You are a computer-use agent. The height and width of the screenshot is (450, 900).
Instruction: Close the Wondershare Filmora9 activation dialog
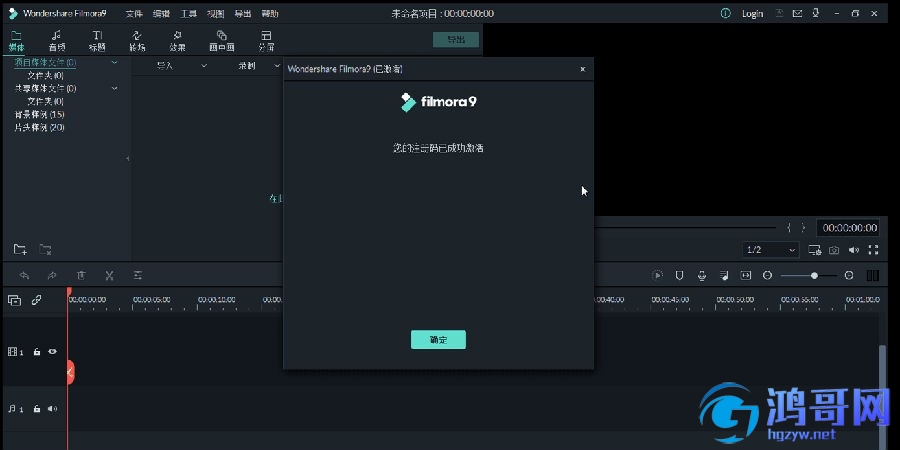click(x=583, y=69)
